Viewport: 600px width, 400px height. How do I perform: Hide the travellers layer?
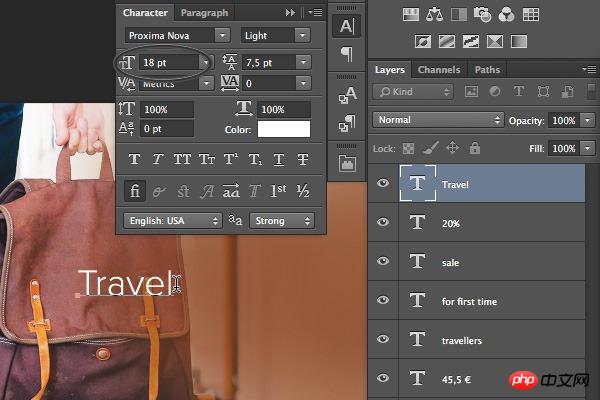pyautogui.click(x=383, y=339)
